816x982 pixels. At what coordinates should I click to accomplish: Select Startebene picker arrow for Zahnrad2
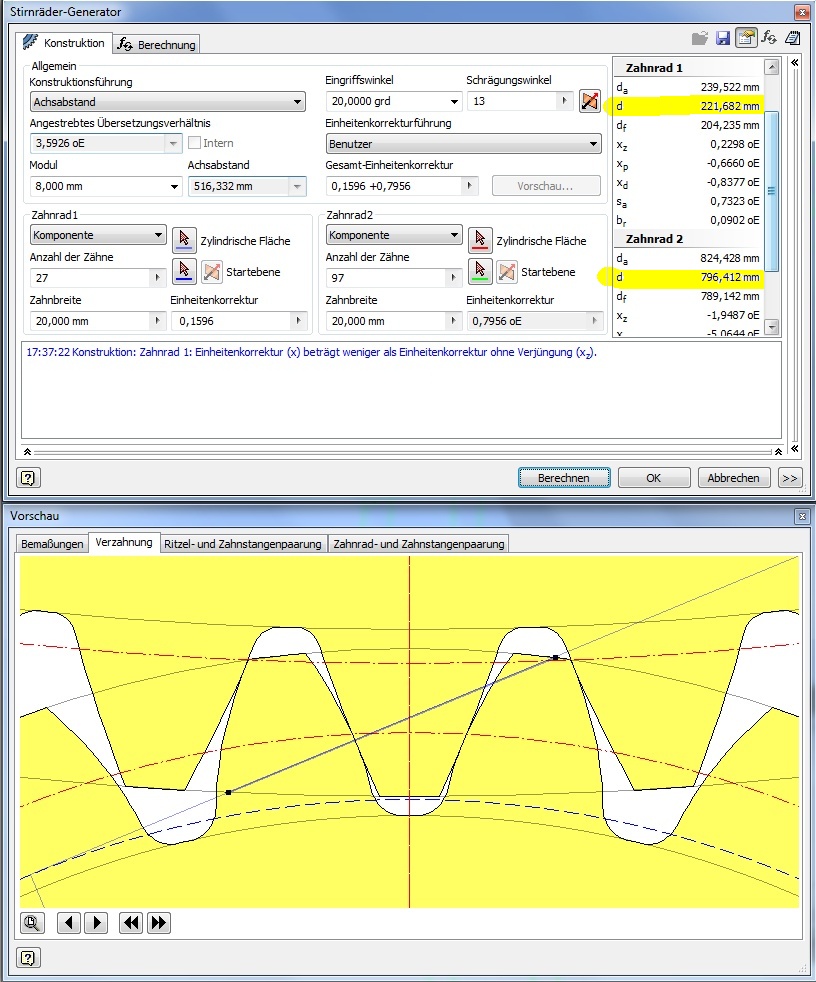(481, 271)
